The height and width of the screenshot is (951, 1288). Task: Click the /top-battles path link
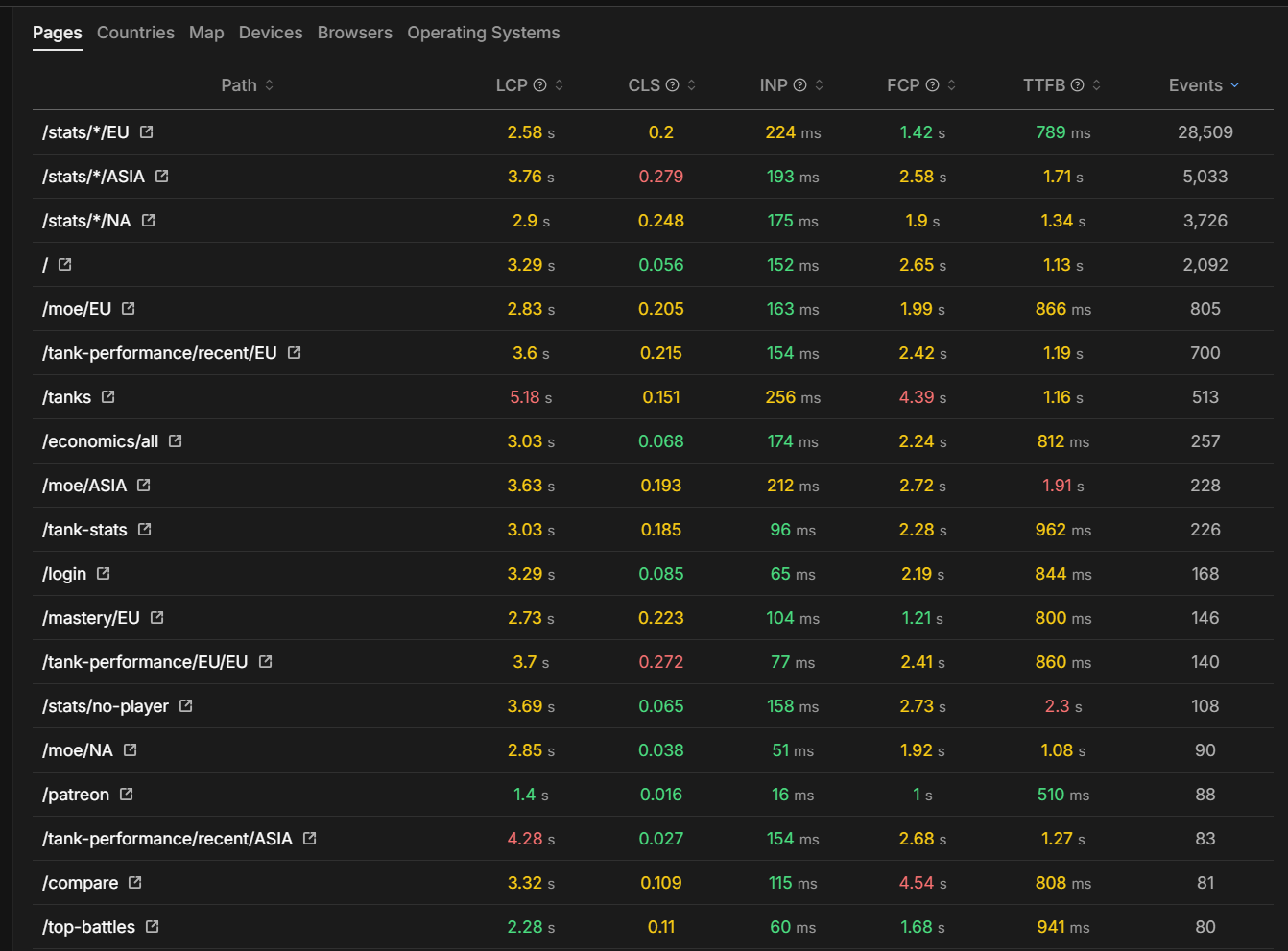click(x=89, y=927)
